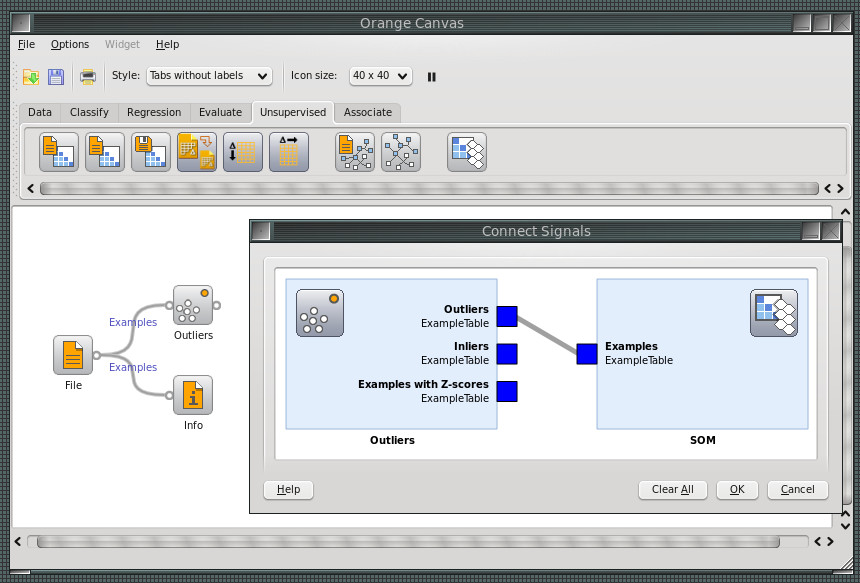
Task: Open the File menu
Action: pos(26,44)
